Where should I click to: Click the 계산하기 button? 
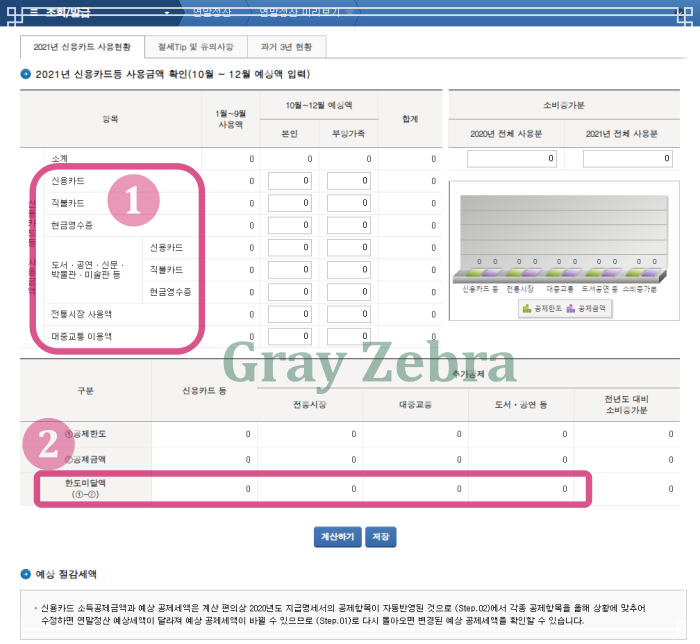click(338, 536)
